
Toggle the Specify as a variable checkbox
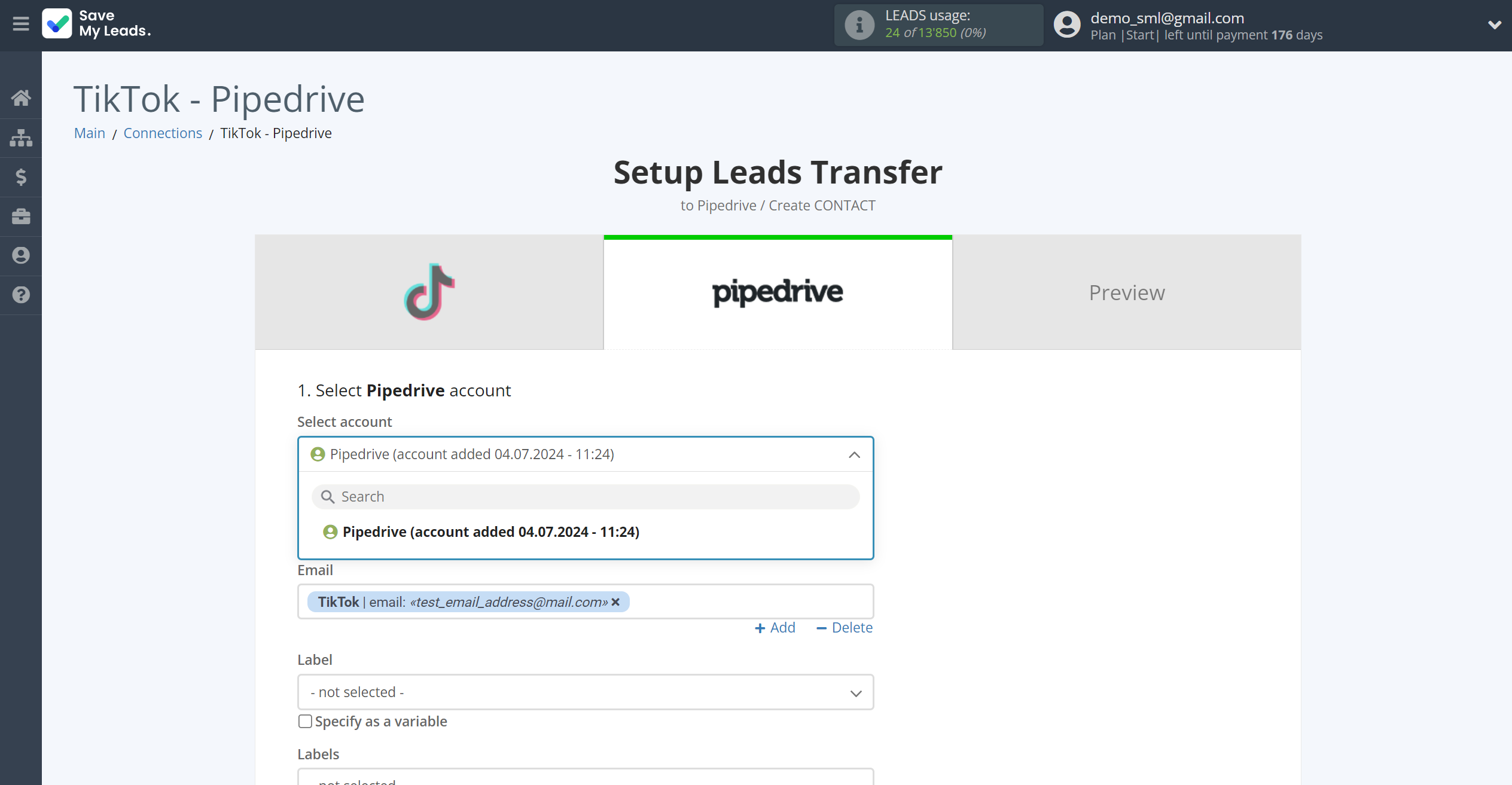click(305, 720)
